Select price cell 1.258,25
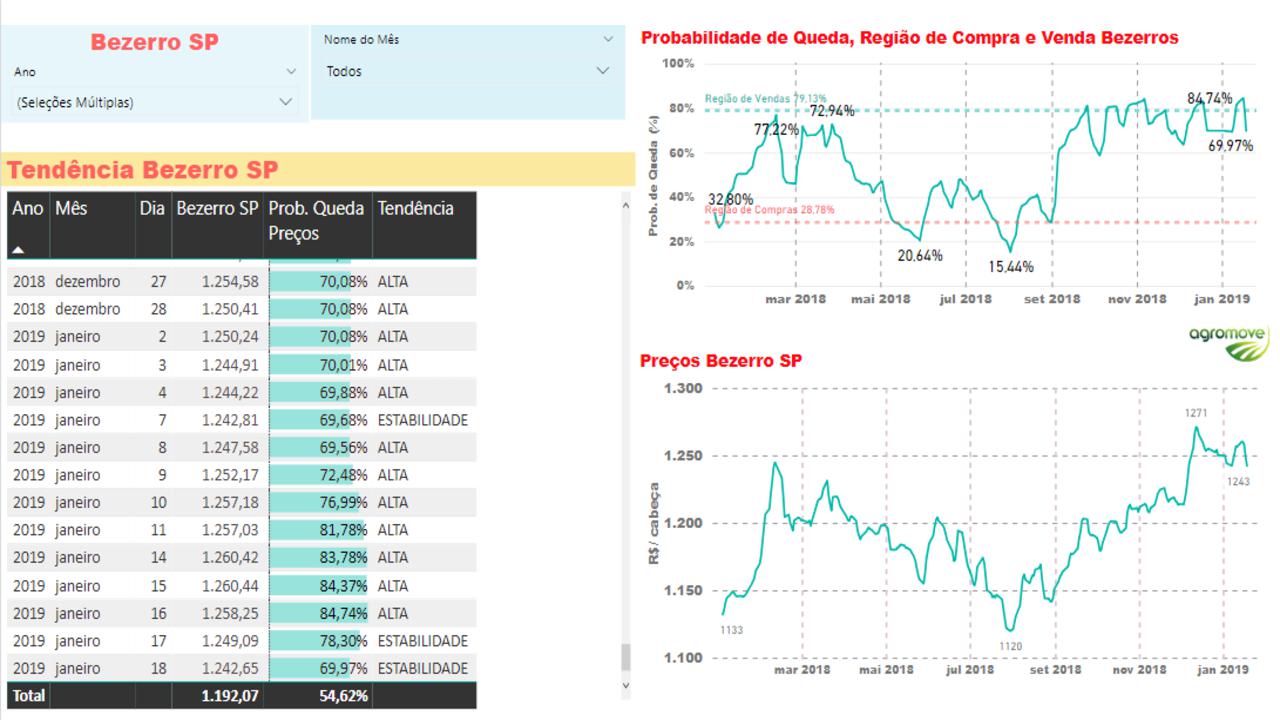The image size is (1280, 720). pos(229,613)
